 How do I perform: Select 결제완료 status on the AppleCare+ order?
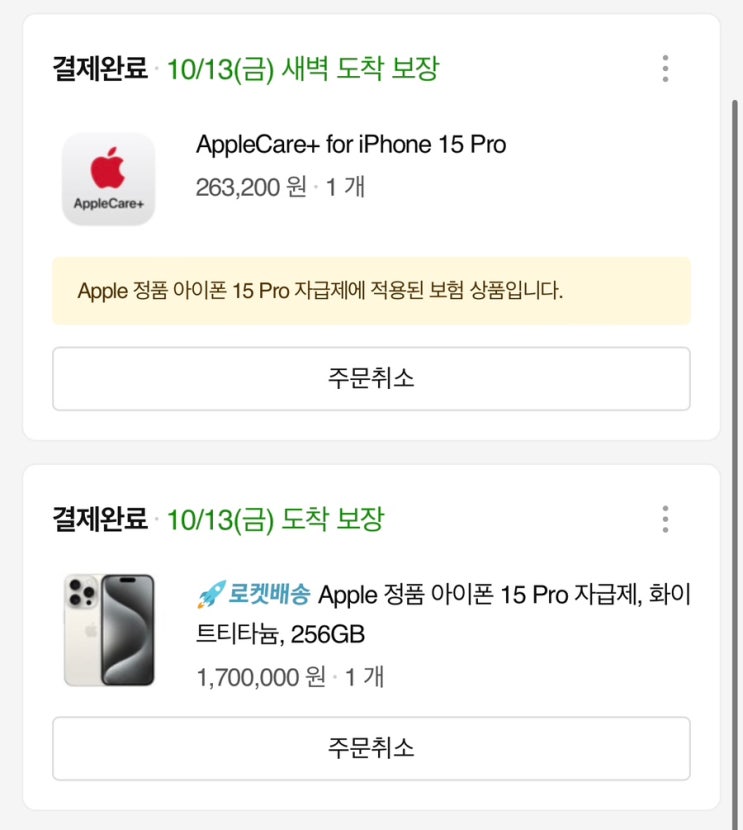click(x=100, y=69)
